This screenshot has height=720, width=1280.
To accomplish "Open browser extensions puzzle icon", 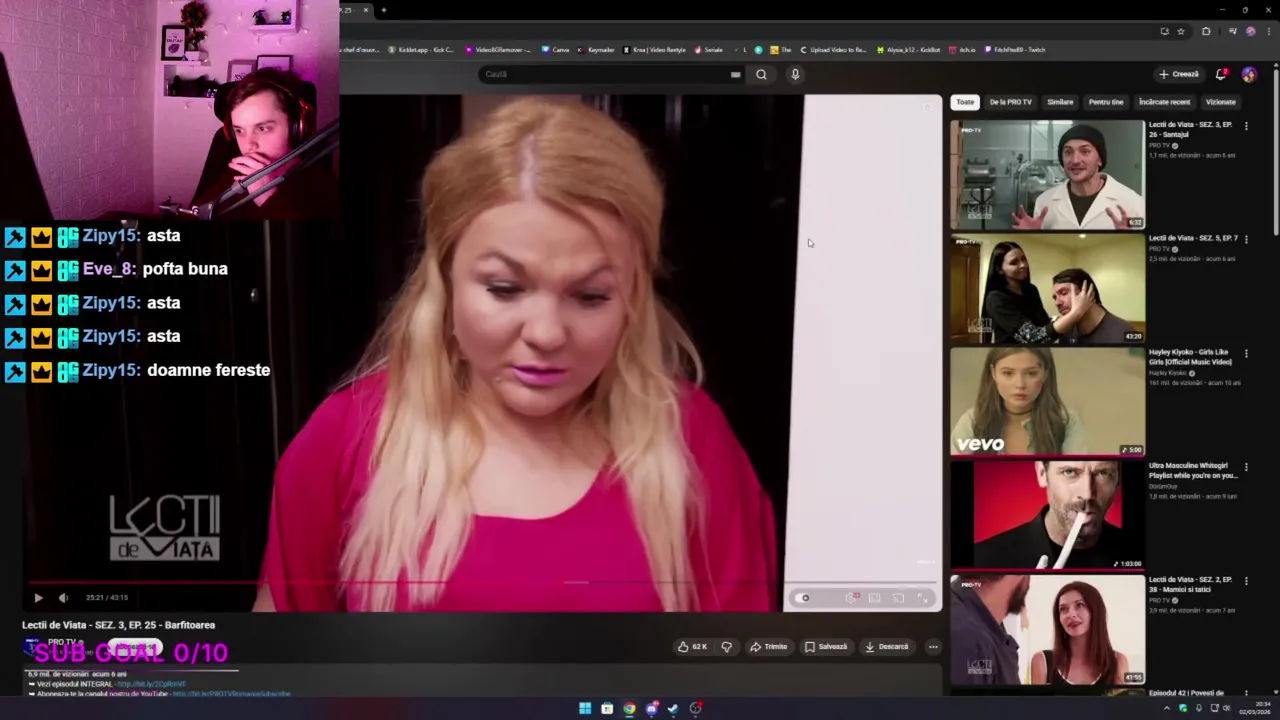I will pos(1206,31).
